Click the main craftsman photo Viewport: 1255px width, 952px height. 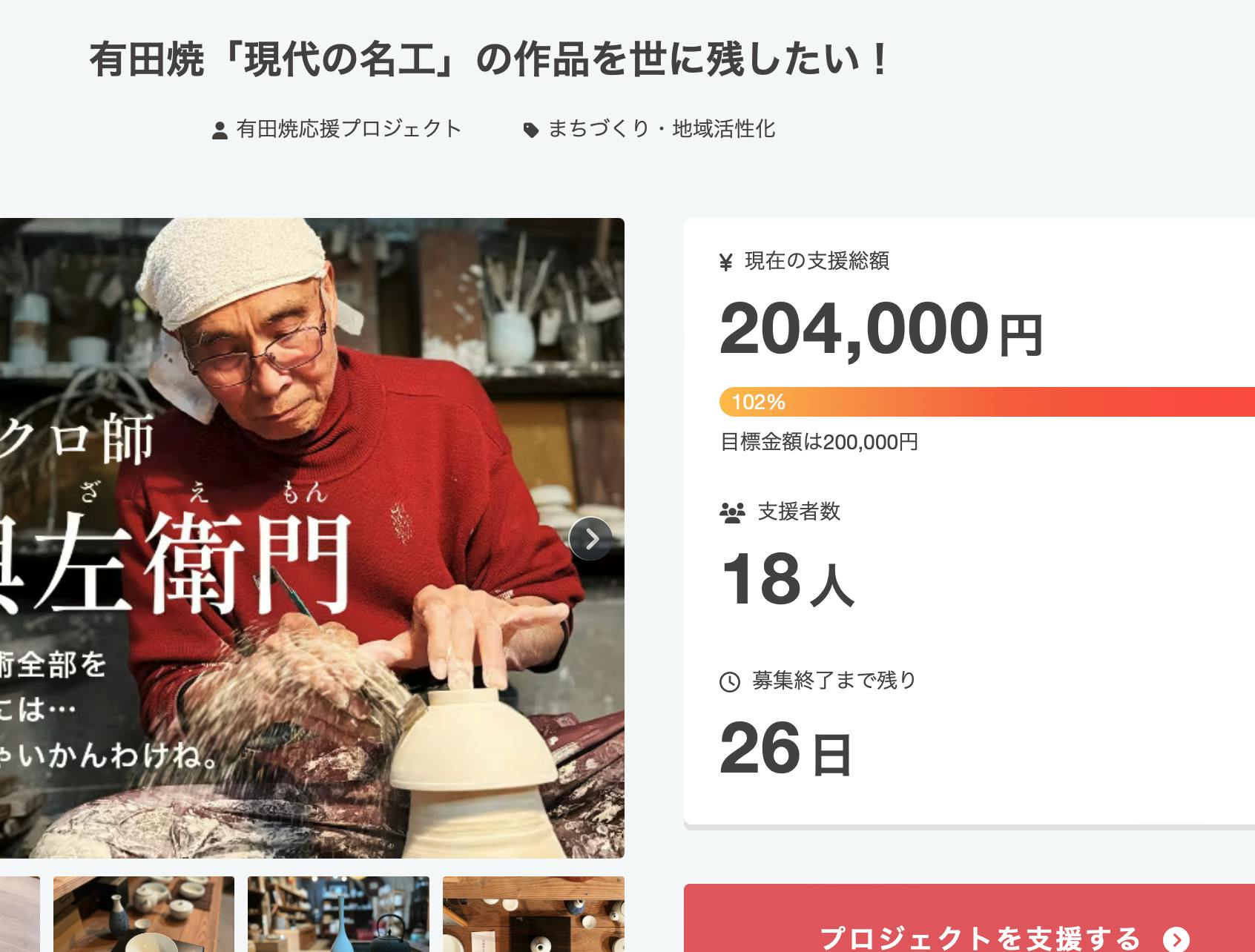312,538
